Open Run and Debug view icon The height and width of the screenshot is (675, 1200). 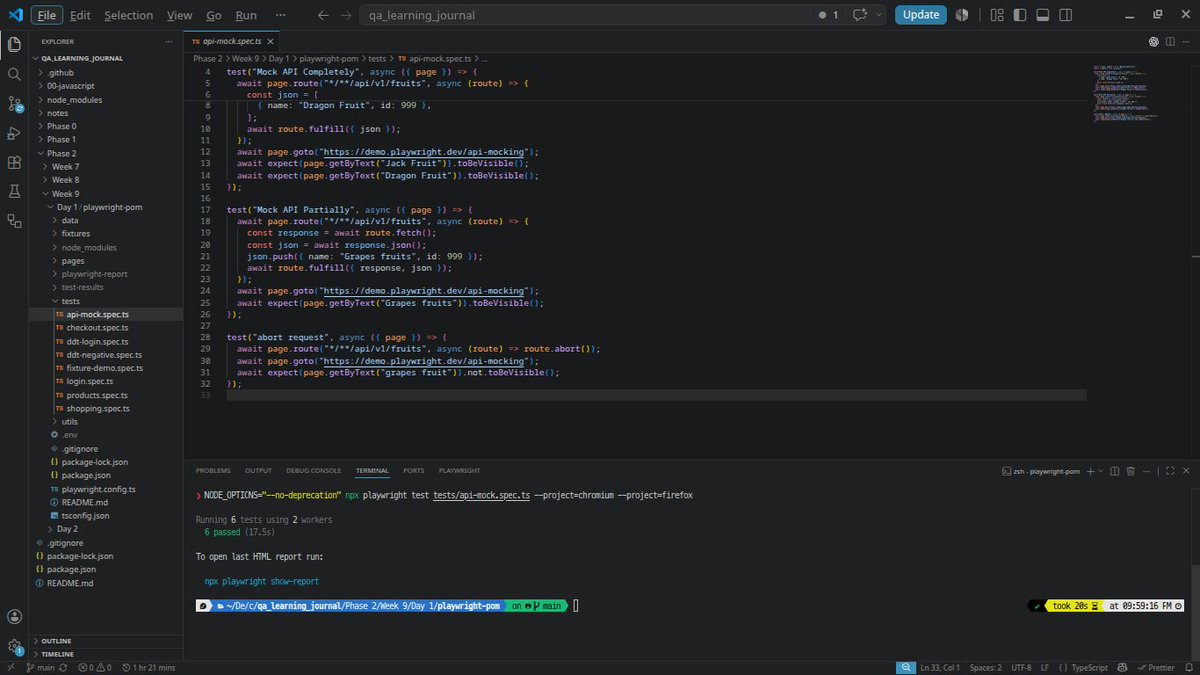point(14,133)
